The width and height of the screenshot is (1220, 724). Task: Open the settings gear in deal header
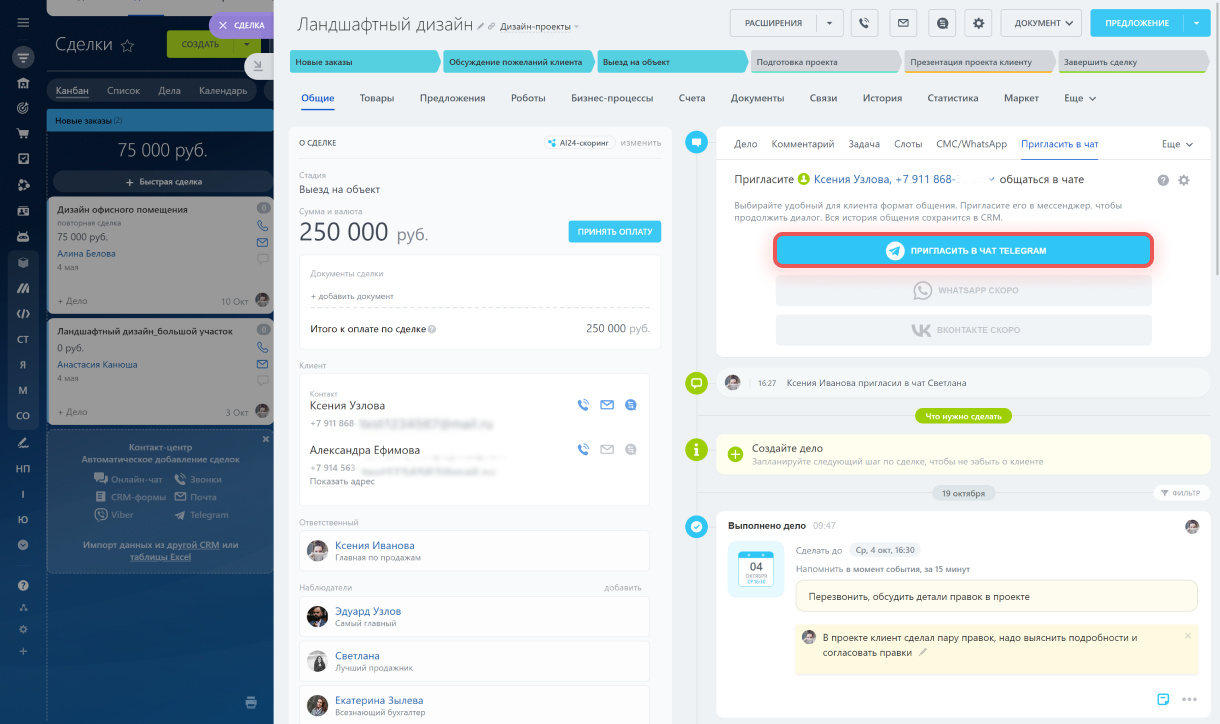pos(979,23)
